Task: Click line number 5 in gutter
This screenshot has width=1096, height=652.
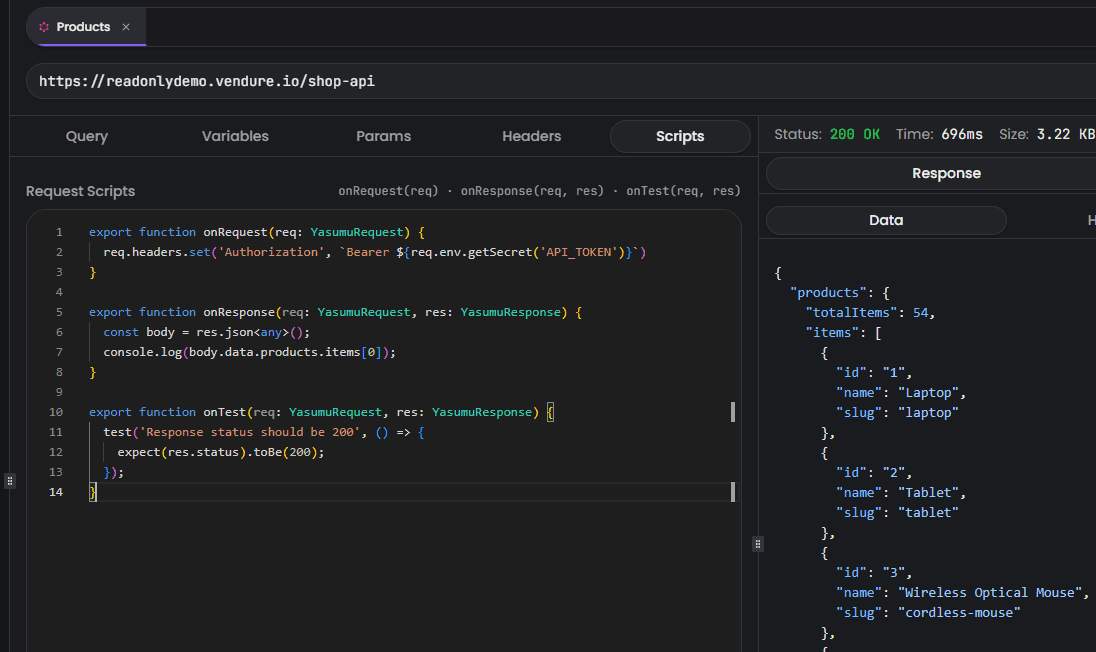Action: click(x=59, y=312)
